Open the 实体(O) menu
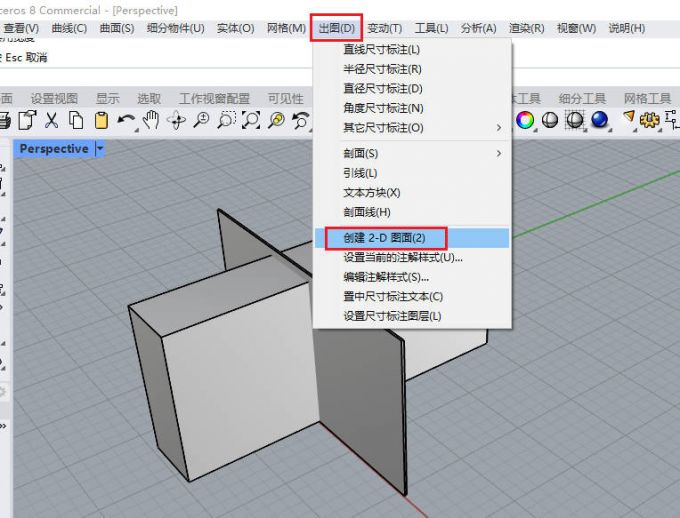The image size is (680, 518). tap(235, 28)
